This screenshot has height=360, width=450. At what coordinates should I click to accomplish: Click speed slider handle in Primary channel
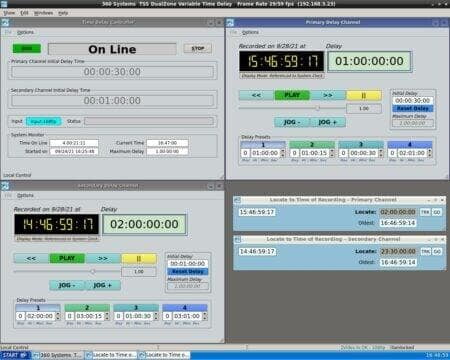point(318,108)
